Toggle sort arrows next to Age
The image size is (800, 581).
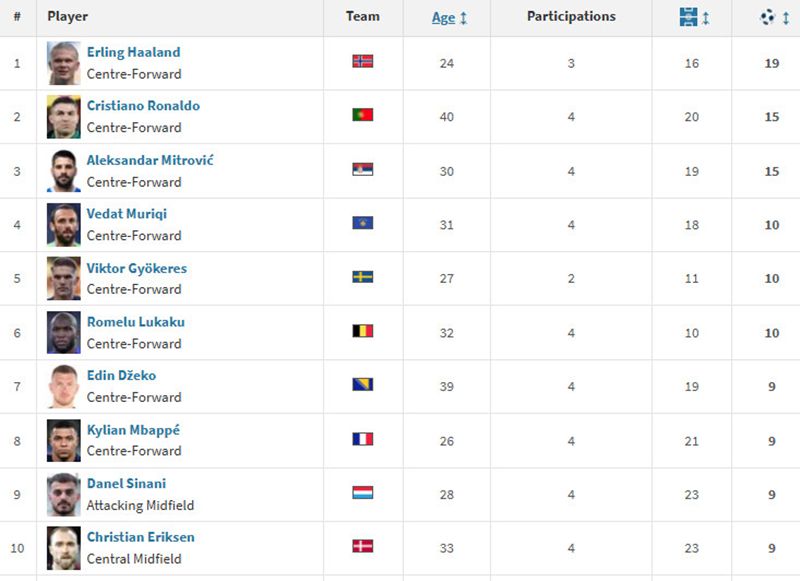463,18
